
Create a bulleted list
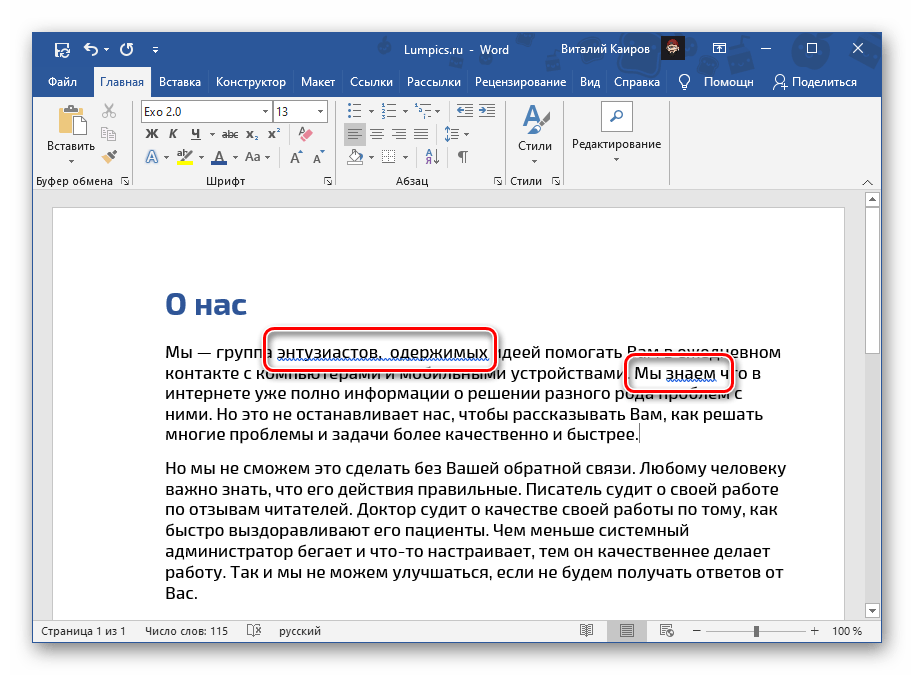click(x=354, y=111)
